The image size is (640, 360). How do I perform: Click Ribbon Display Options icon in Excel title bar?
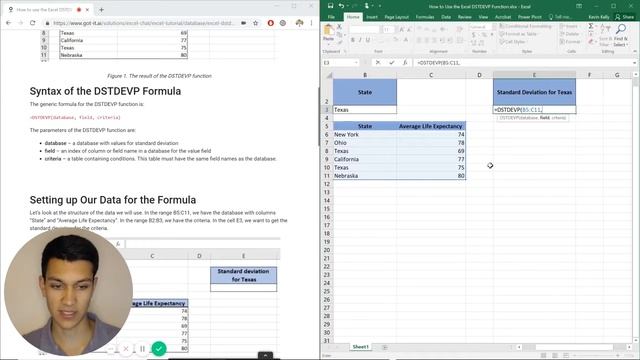coord(579,6)
